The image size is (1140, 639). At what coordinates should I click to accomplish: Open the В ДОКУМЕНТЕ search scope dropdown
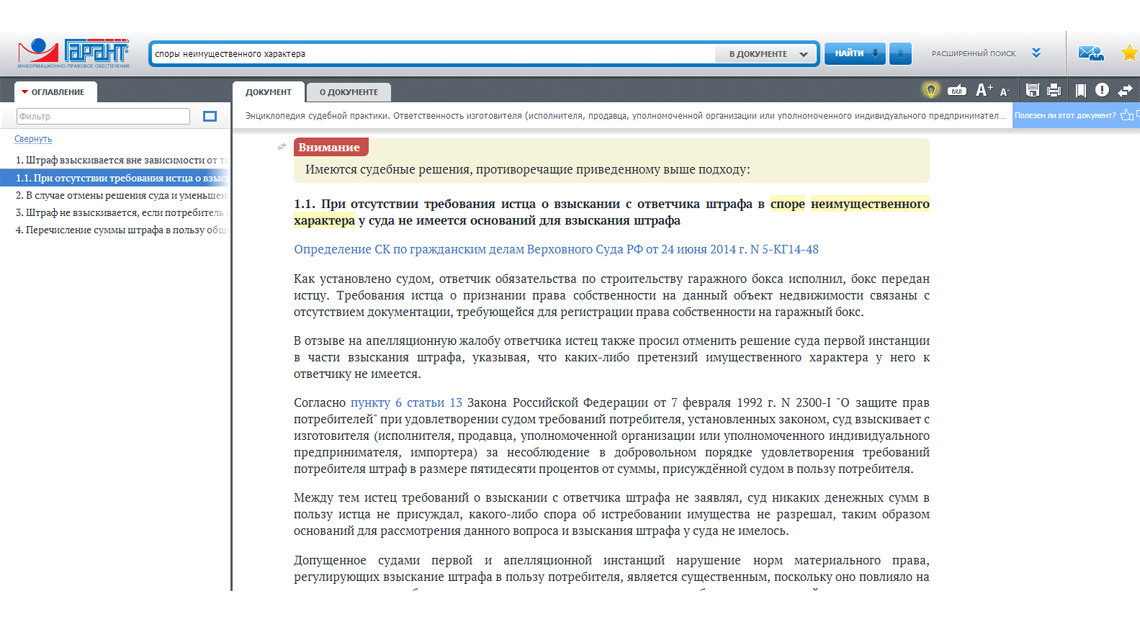(767, 54)
